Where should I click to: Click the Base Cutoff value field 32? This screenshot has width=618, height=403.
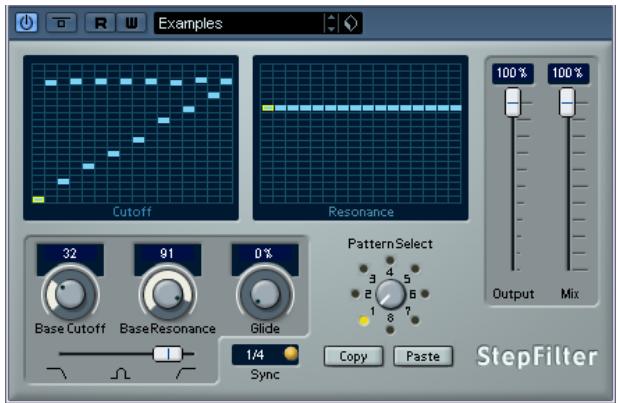coord(70,253)
